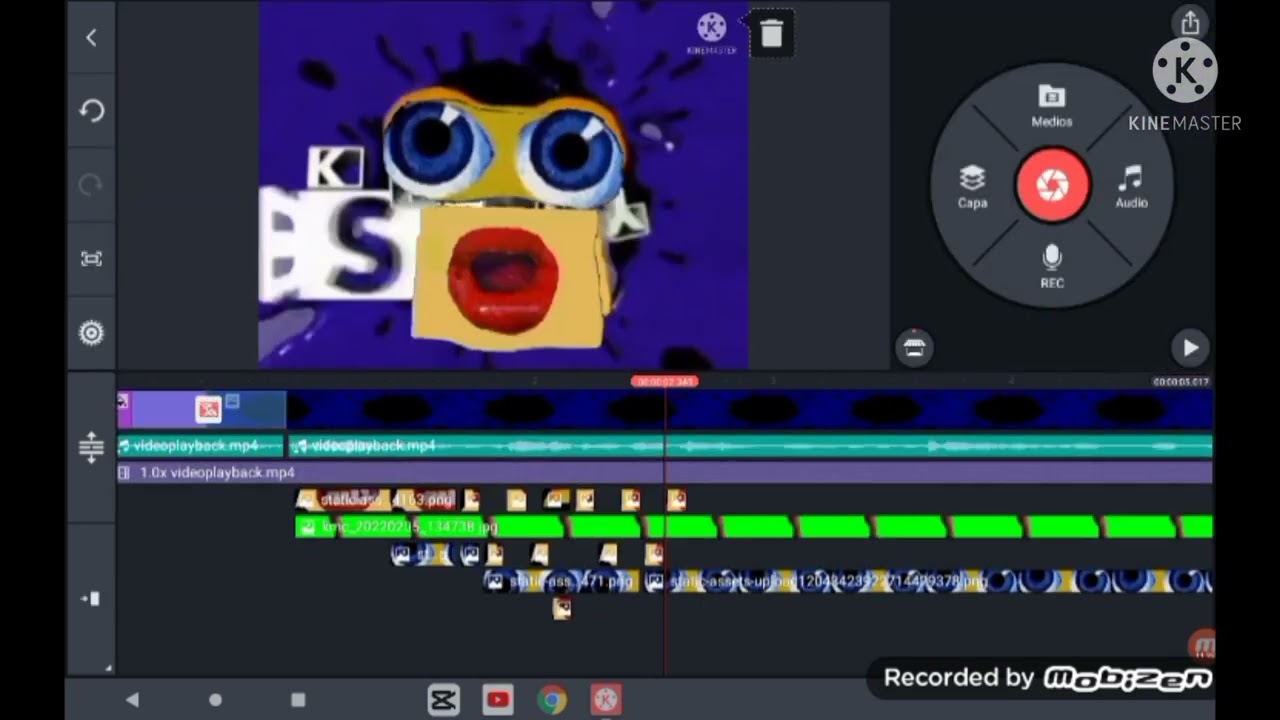Open KineMaster from the taskbar
This screenshot has height=720, width=1280.
[605, 700]
